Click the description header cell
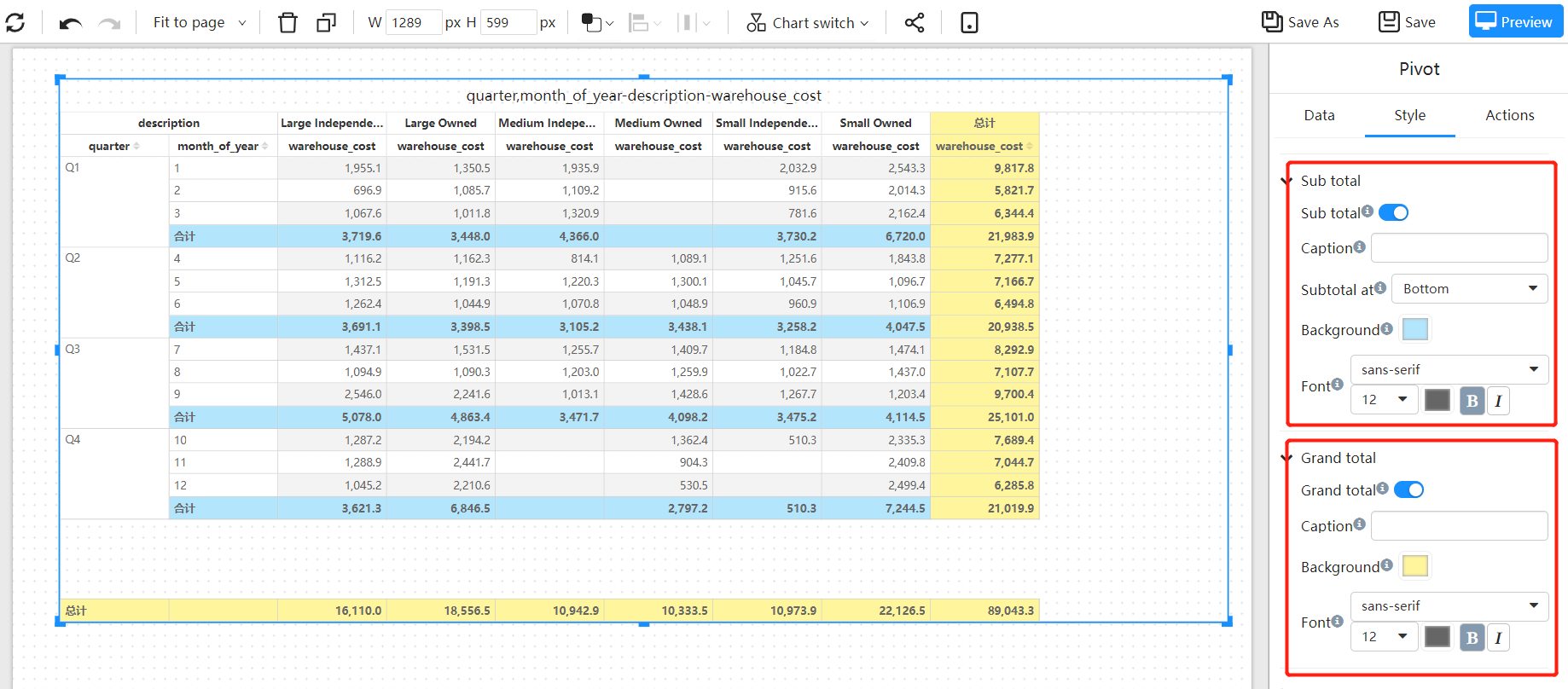 click(x=169, y=123)
